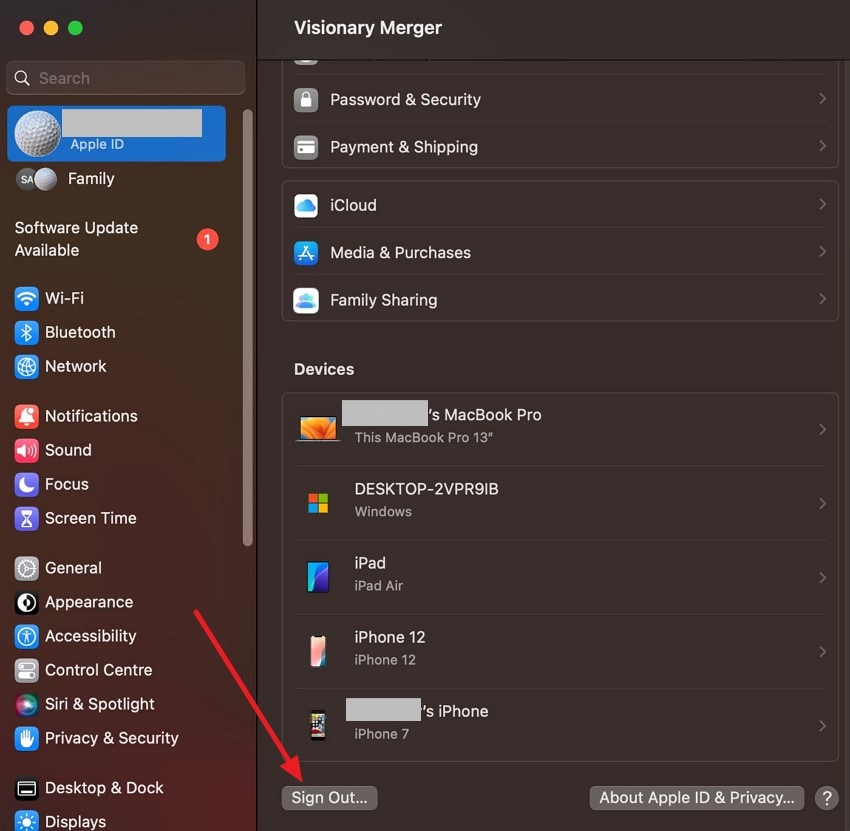Click the MacBook Pro device icon

(x=318, y=429)
